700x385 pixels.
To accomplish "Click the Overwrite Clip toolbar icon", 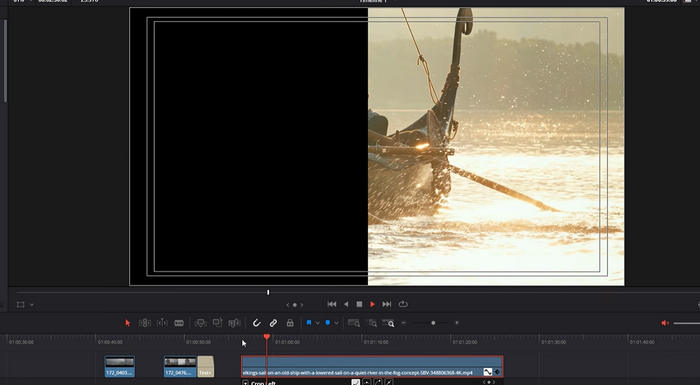I will pos(217,322).
